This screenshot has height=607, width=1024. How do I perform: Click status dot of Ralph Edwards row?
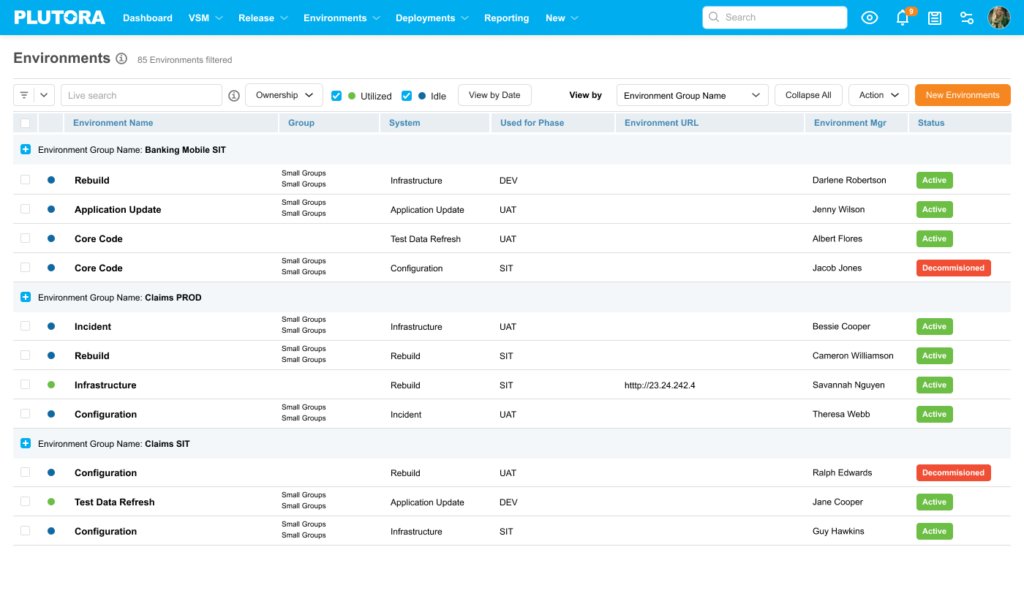pos(51,472)
